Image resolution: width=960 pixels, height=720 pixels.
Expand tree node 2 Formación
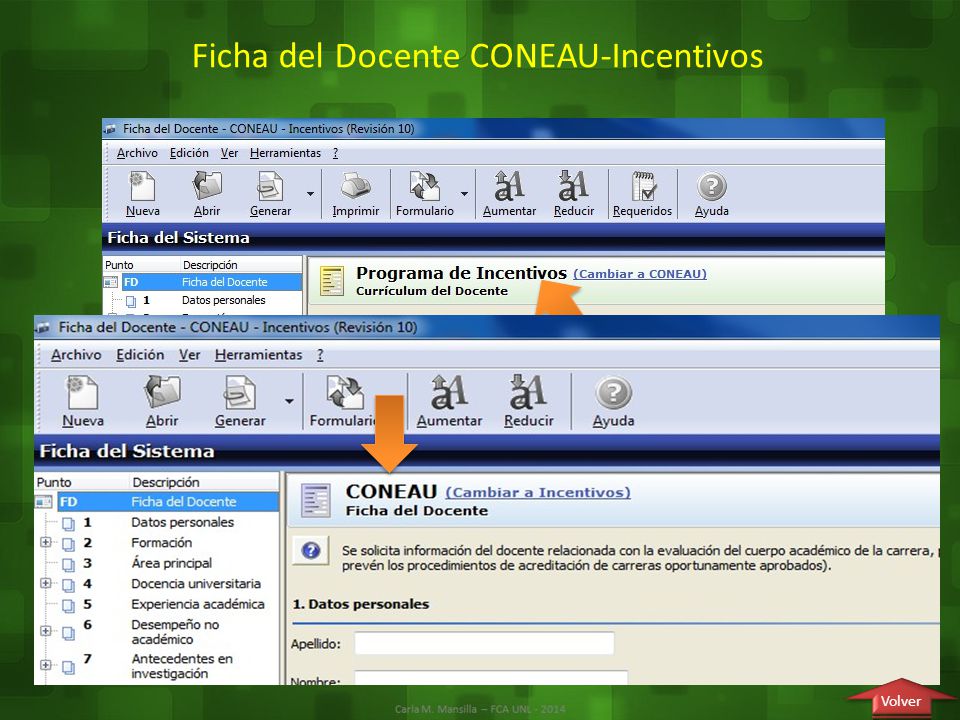coord(45,542)
